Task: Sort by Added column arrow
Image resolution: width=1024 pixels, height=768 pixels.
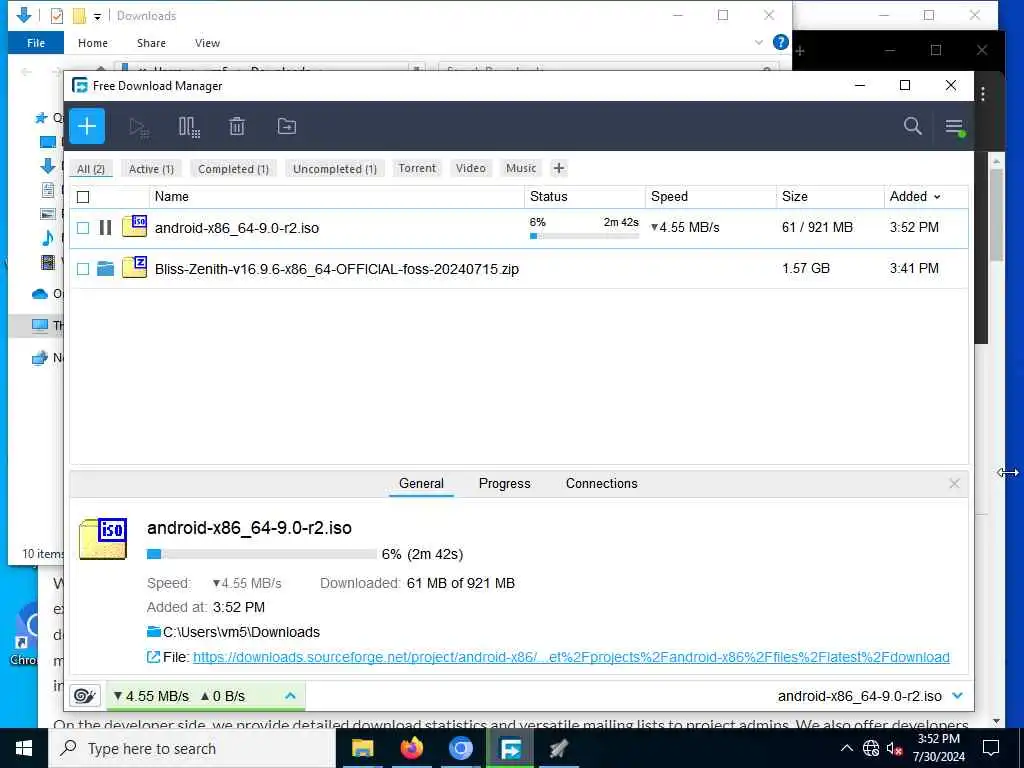Action: click(937, 197)
